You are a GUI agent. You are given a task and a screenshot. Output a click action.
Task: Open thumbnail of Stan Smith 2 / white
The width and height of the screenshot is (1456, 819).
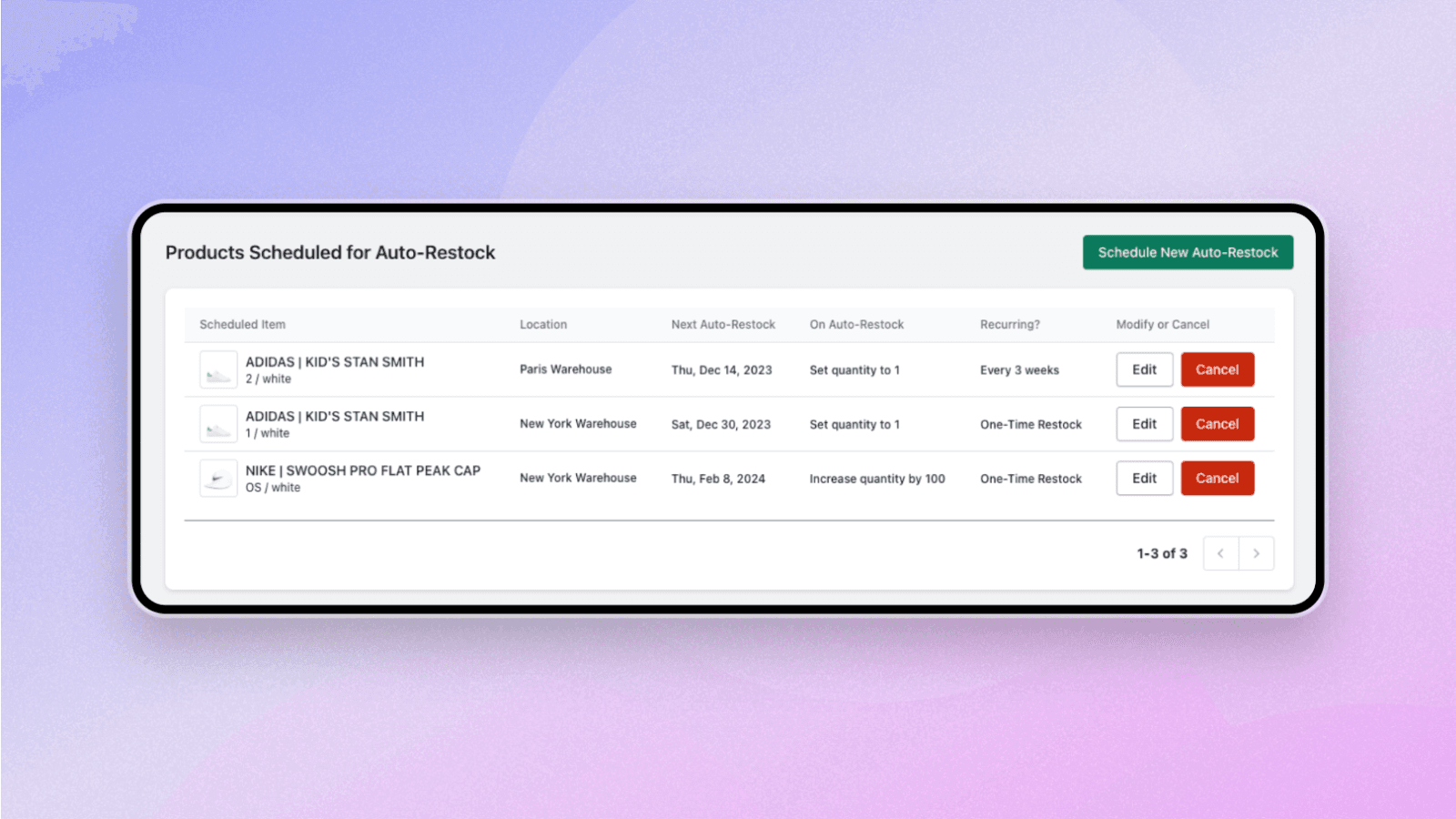218,370
